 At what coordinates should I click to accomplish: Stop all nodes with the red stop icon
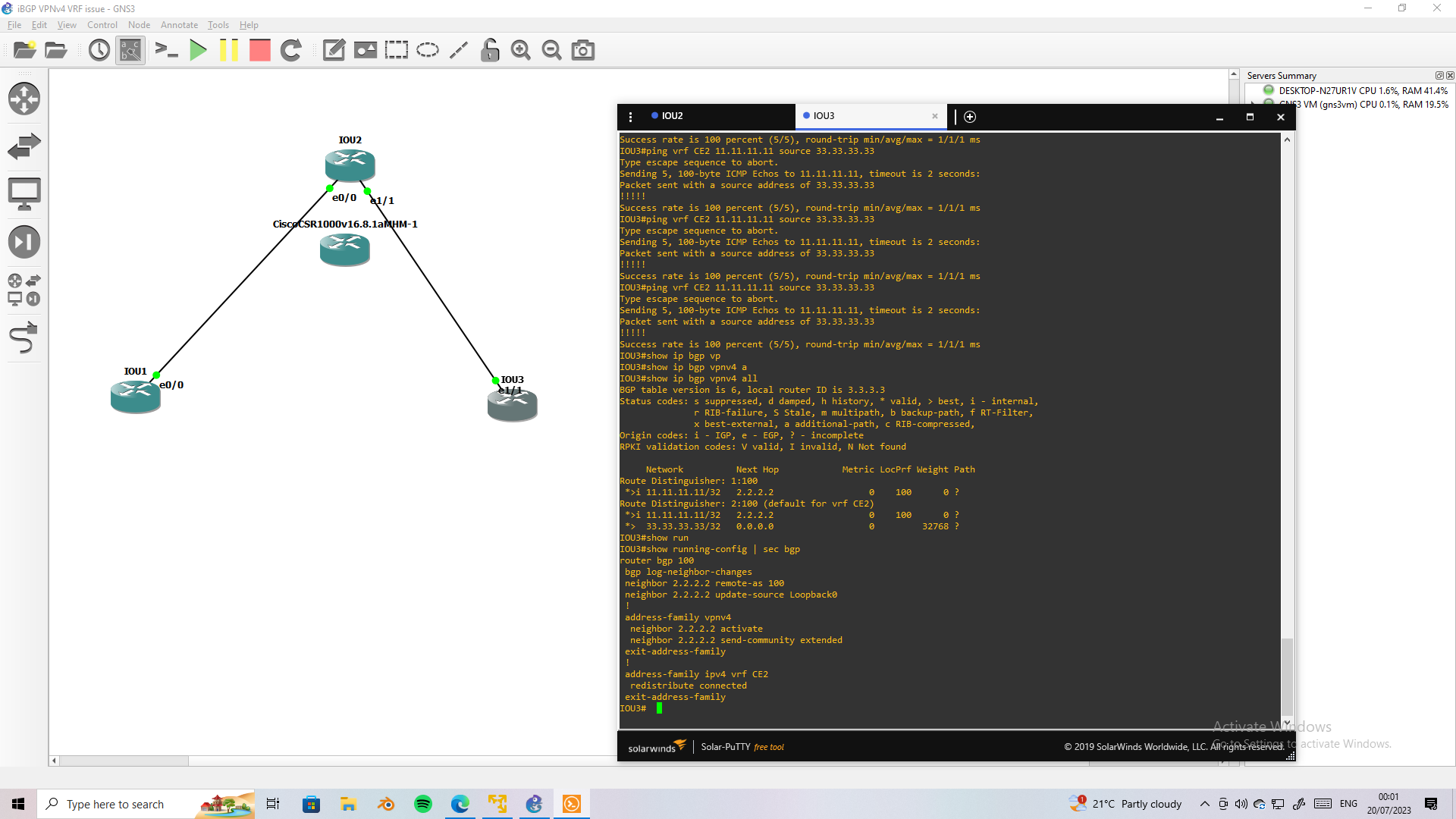click(259, 50)
